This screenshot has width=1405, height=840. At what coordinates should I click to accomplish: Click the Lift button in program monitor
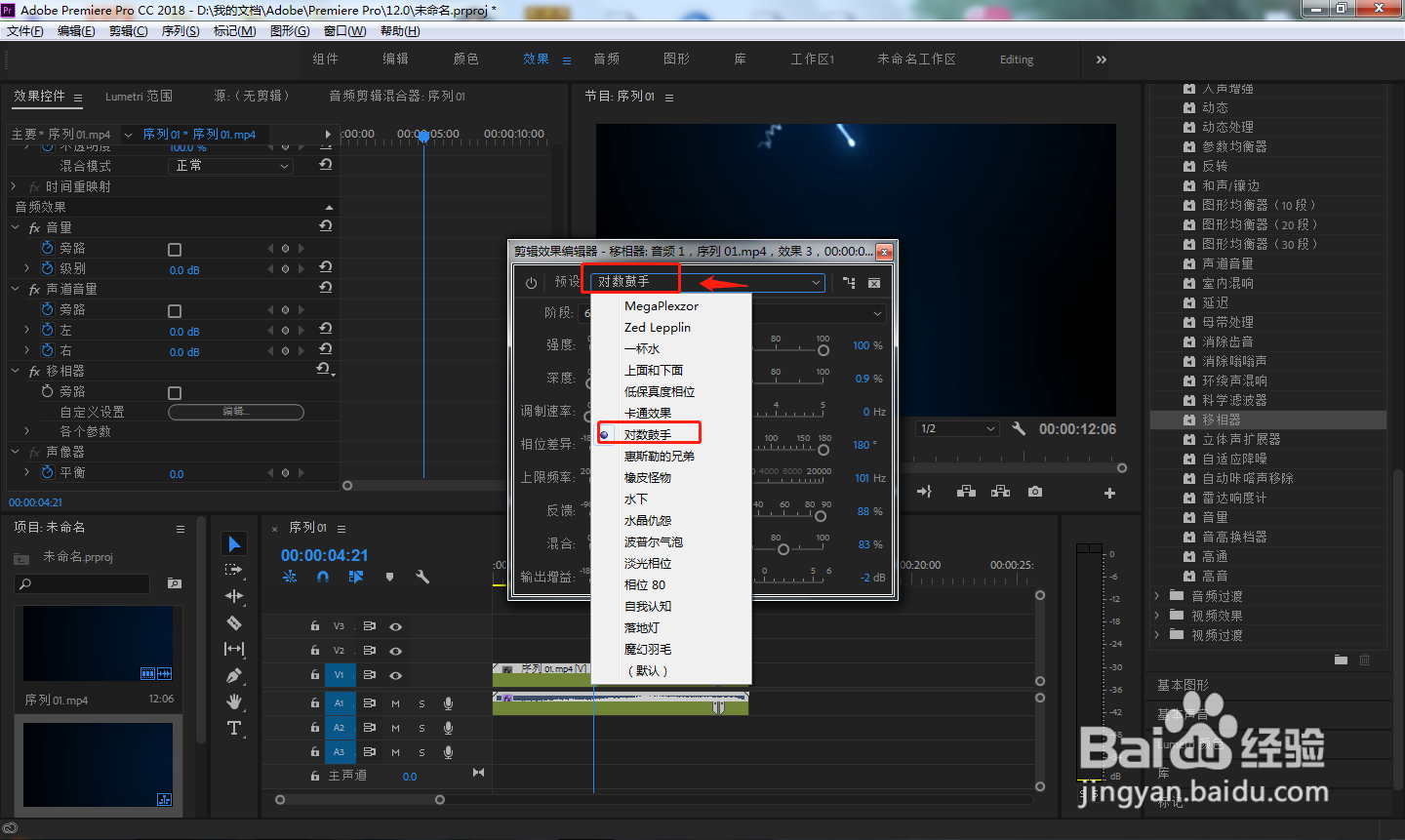pyautogui.click(x=967, y=492)
